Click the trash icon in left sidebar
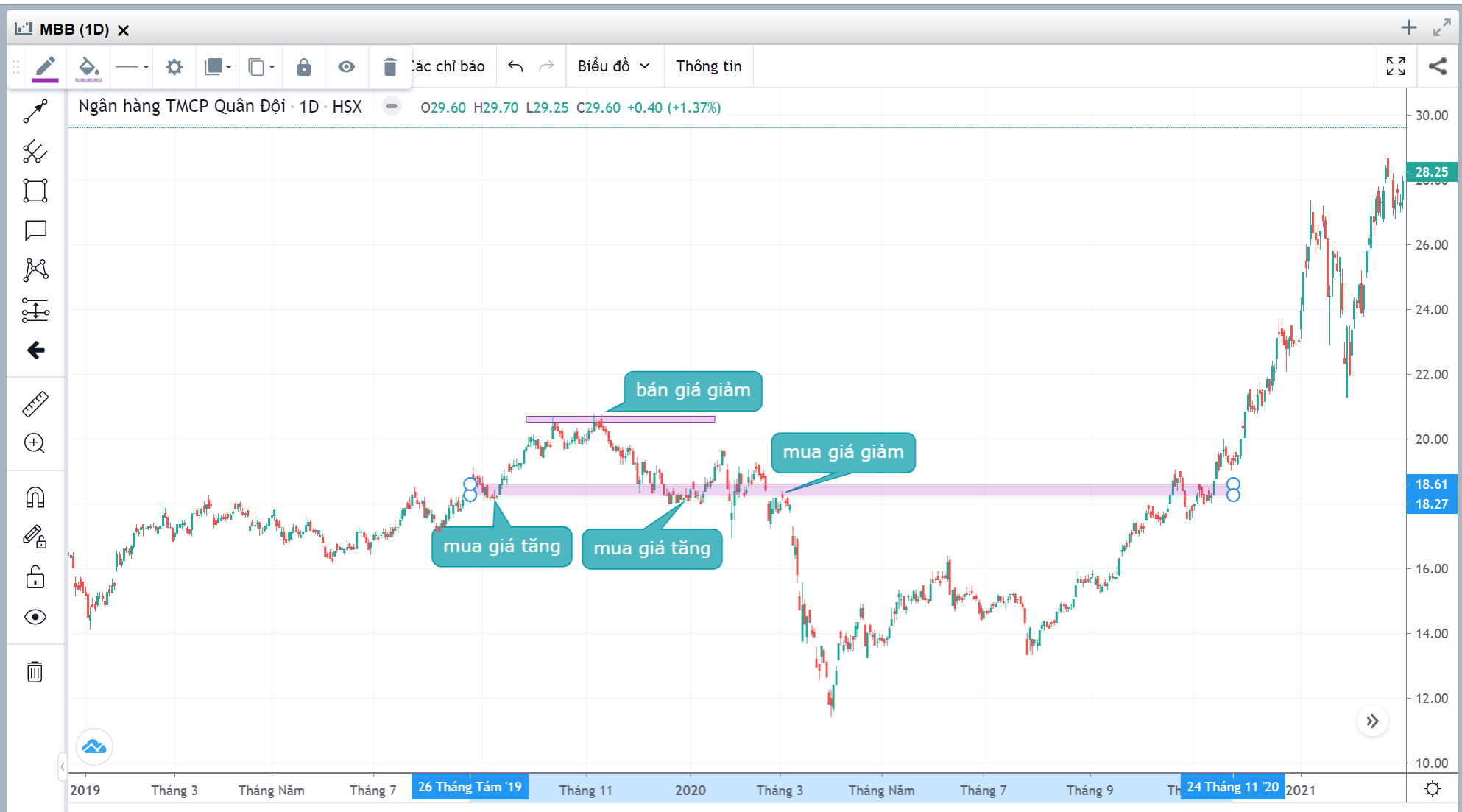 (x=35, y=671)
